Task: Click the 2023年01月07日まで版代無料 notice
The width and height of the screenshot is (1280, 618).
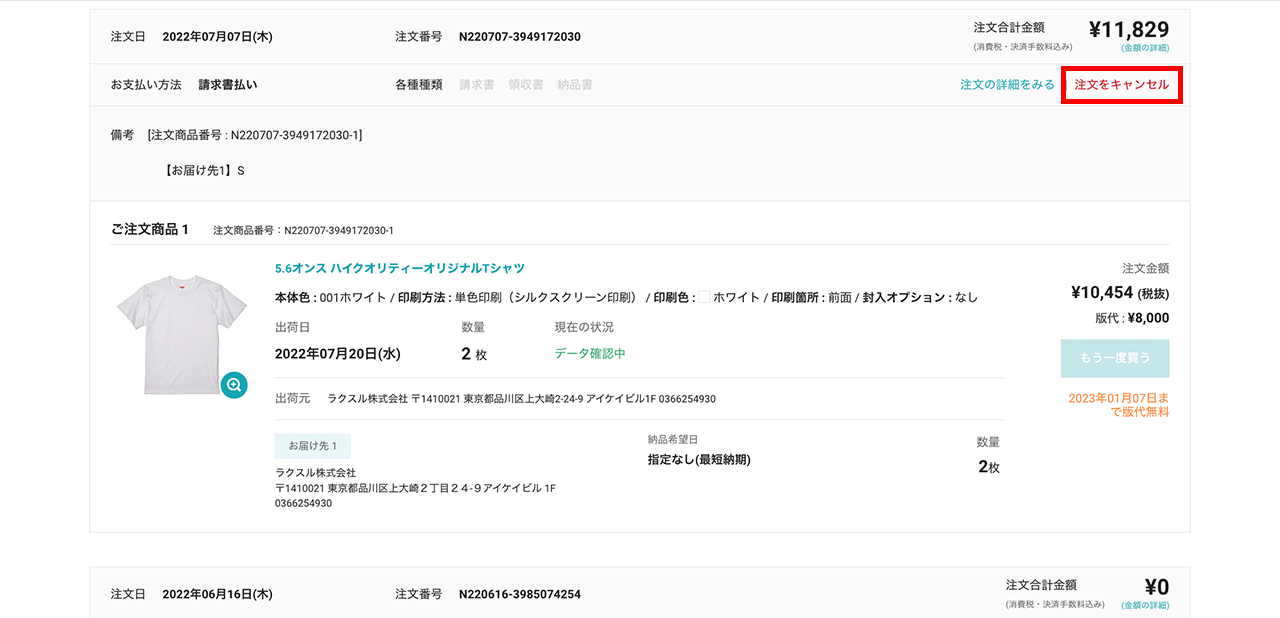Action: (1119, 405)
